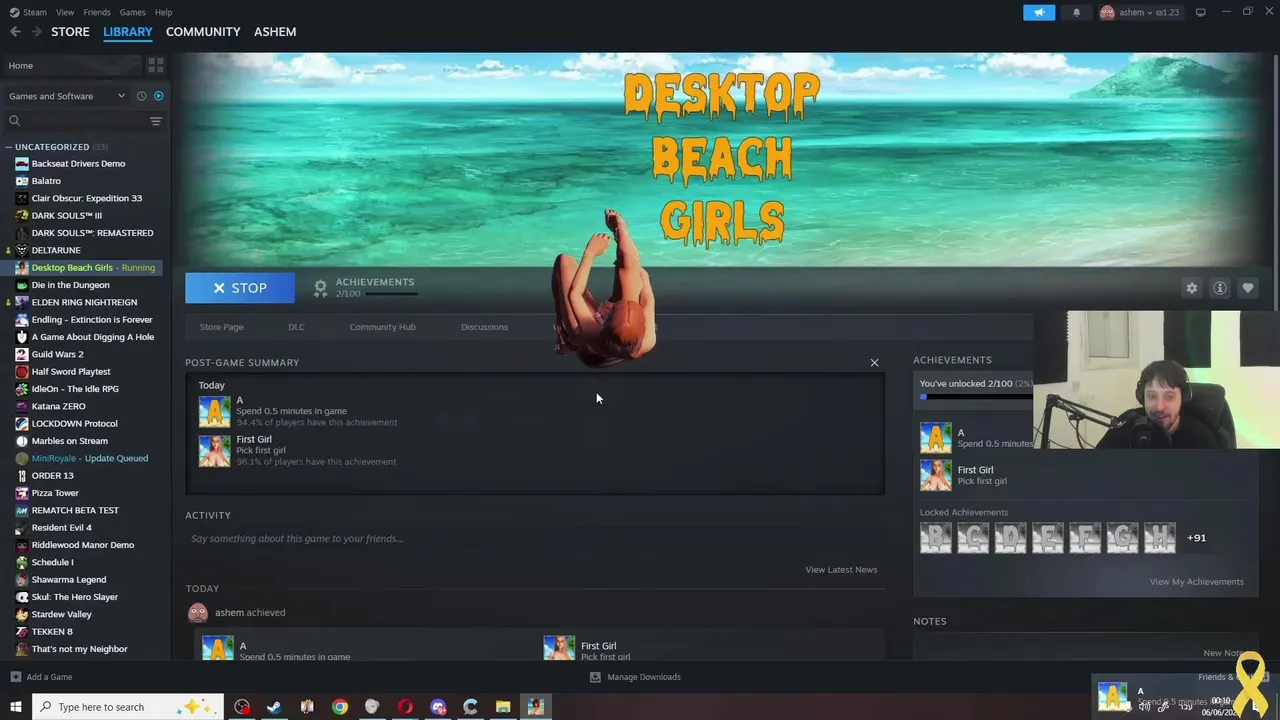Open the View menu
This screenshot has height=720, width=1280.
[x=65, y=12]
